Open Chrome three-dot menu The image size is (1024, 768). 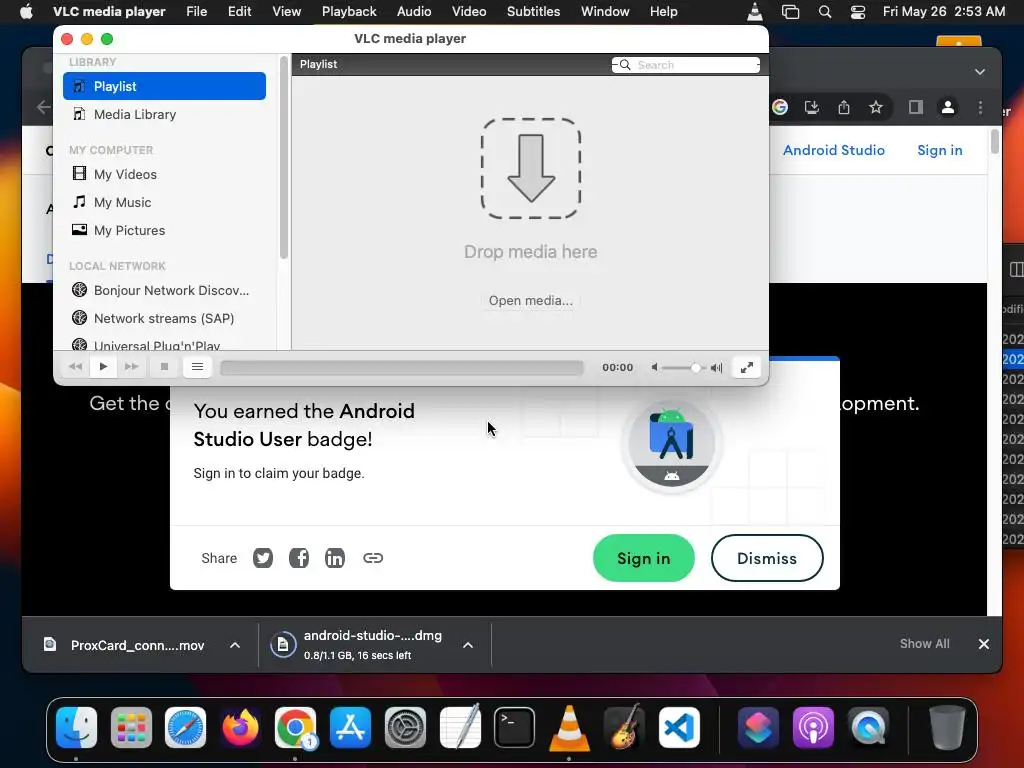(x=980, y=107)
